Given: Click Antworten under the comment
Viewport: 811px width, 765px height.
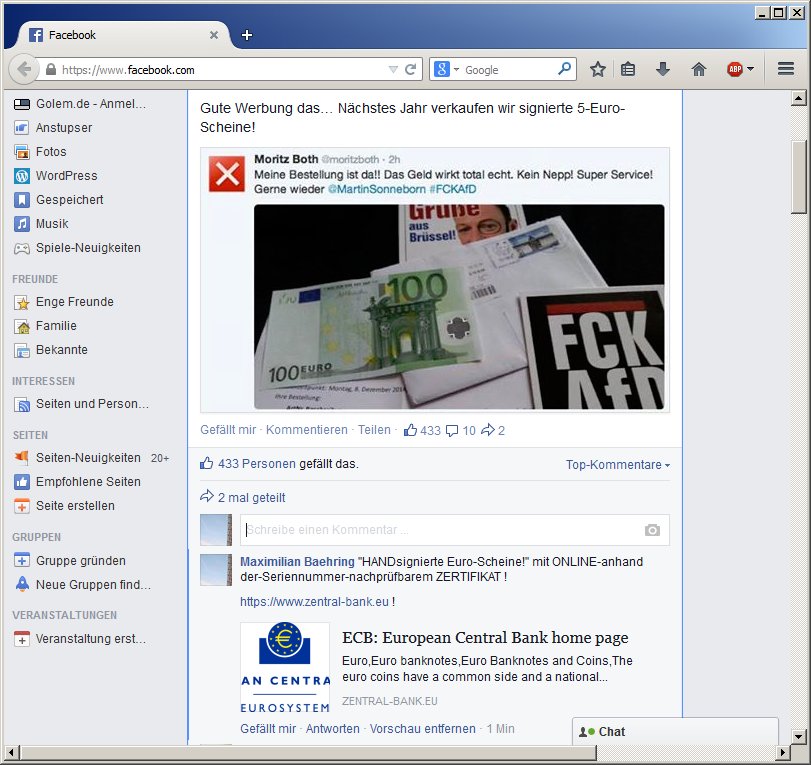Looking at the screenshot, I should click(333, 729).
